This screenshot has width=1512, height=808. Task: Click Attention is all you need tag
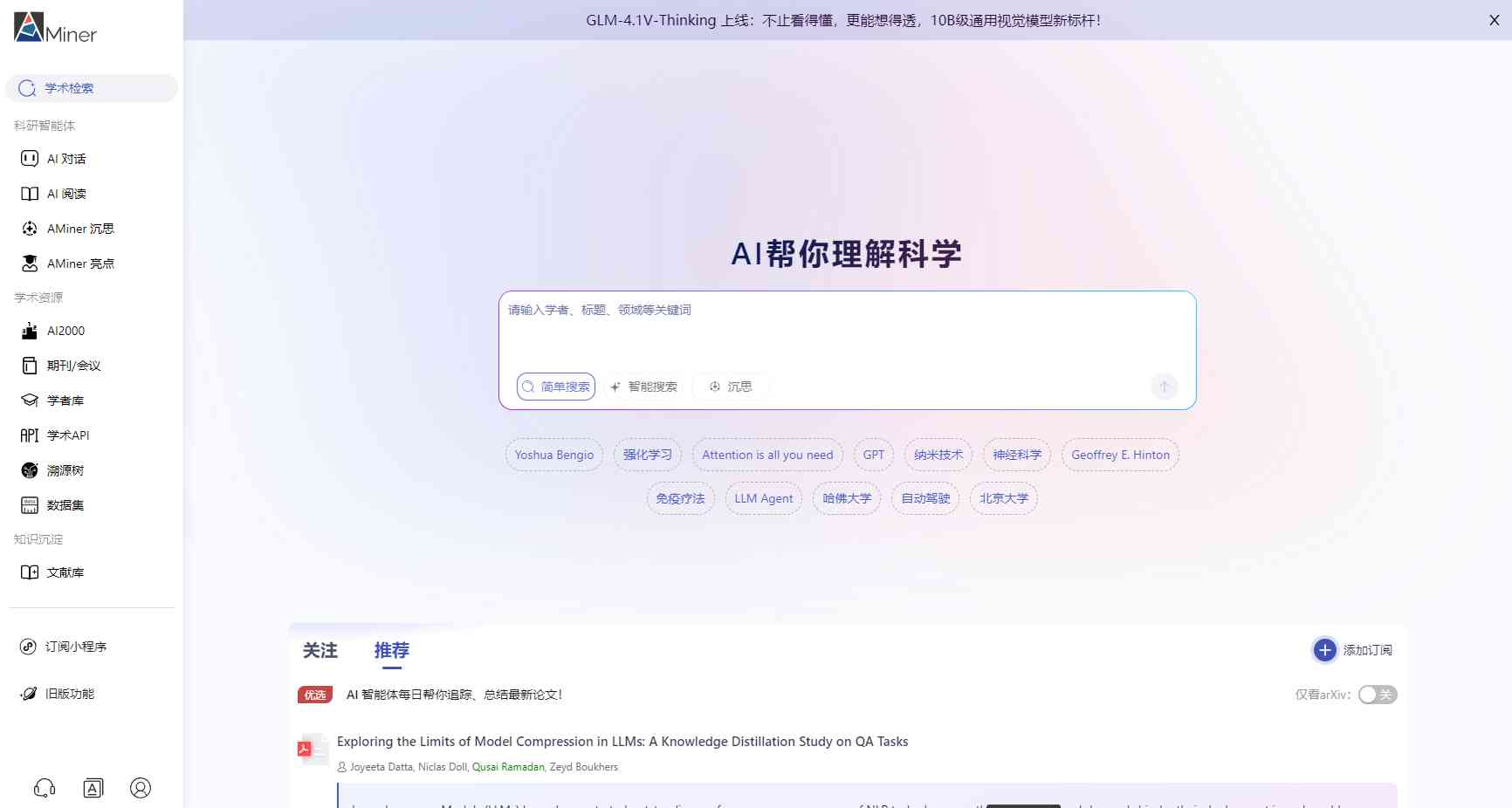coord(767,455)
